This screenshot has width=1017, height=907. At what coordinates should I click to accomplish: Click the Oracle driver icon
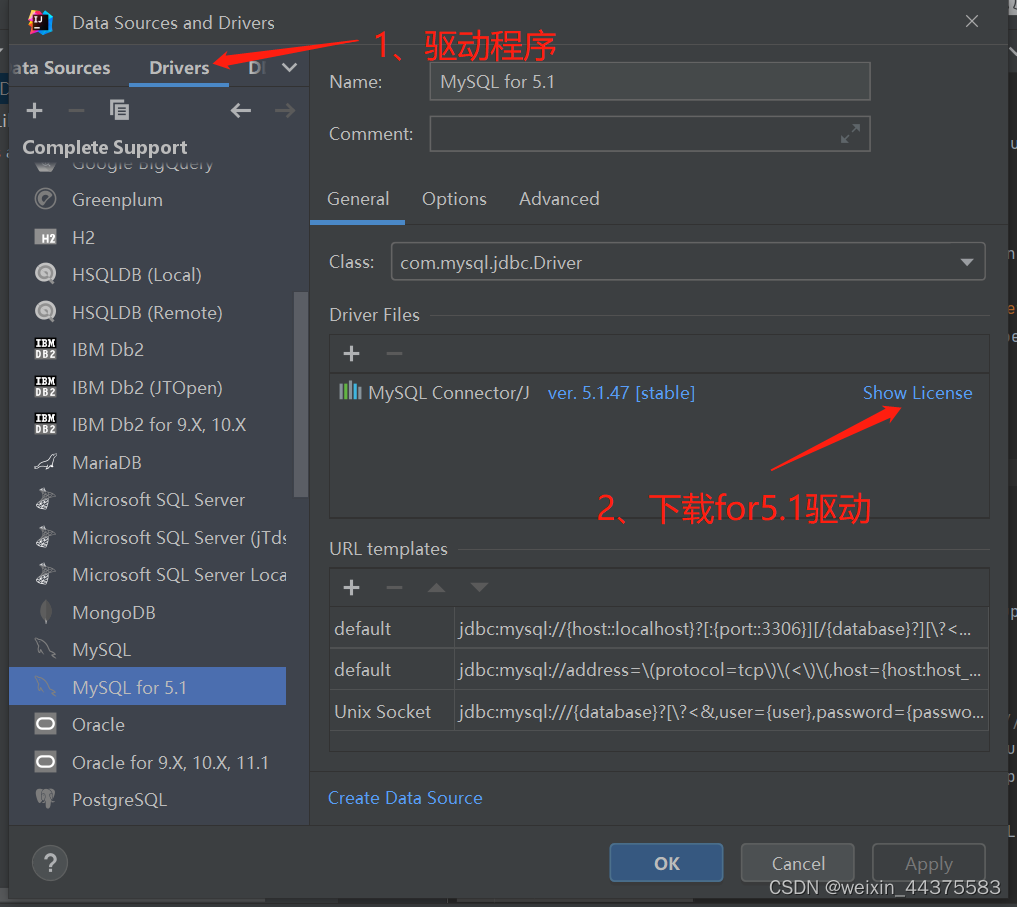(45, 724)
